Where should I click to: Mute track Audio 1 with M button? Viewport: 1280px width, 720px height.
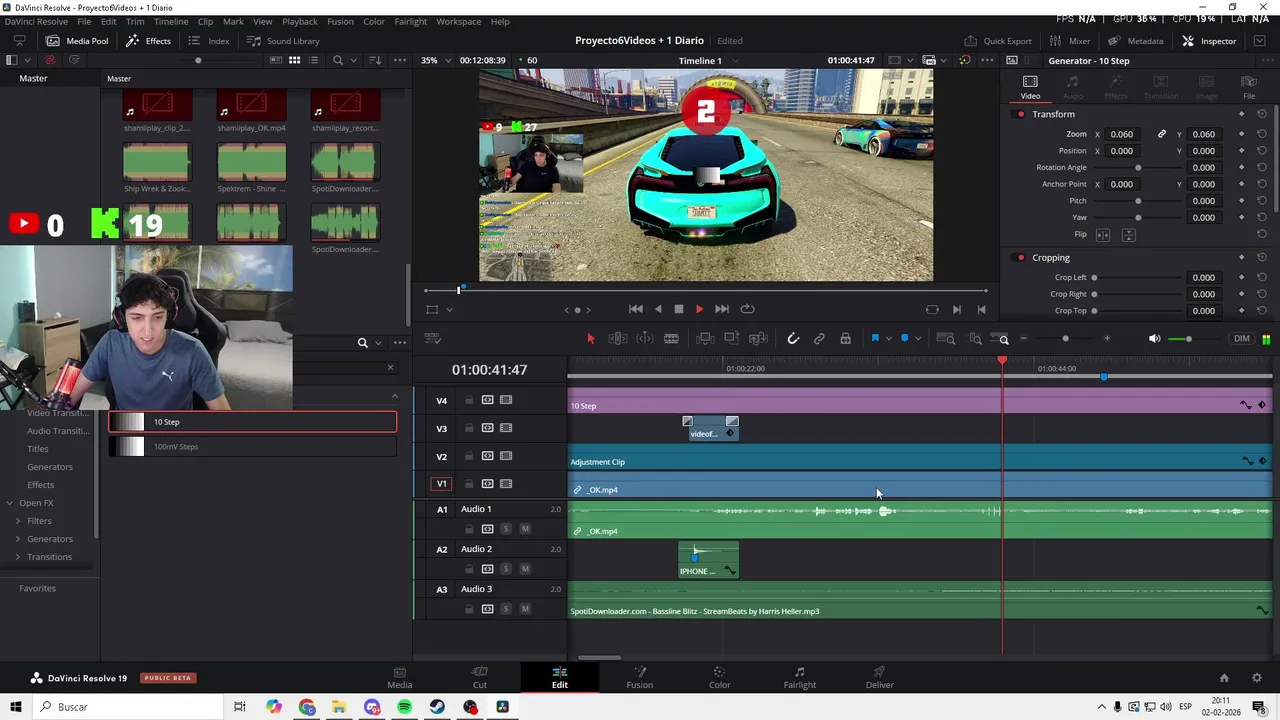[525, 529]
